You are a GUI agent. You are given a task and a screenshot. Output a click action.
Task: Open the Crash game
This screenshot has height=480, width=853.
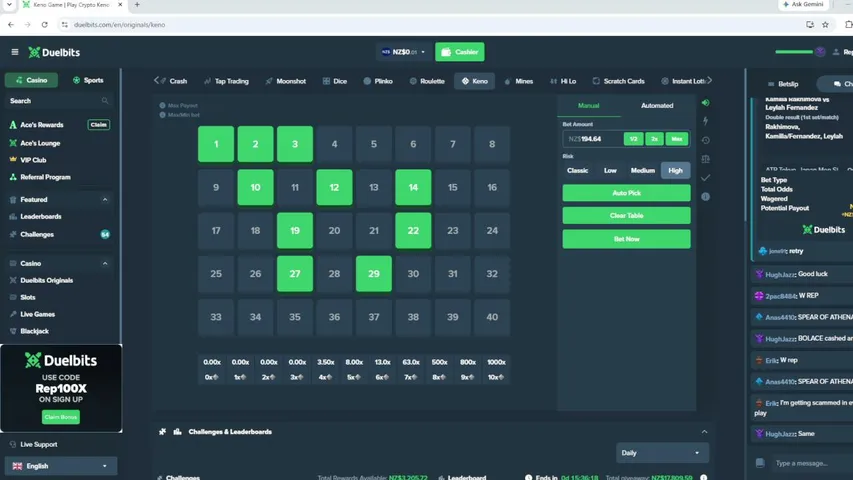pos(174,81)
